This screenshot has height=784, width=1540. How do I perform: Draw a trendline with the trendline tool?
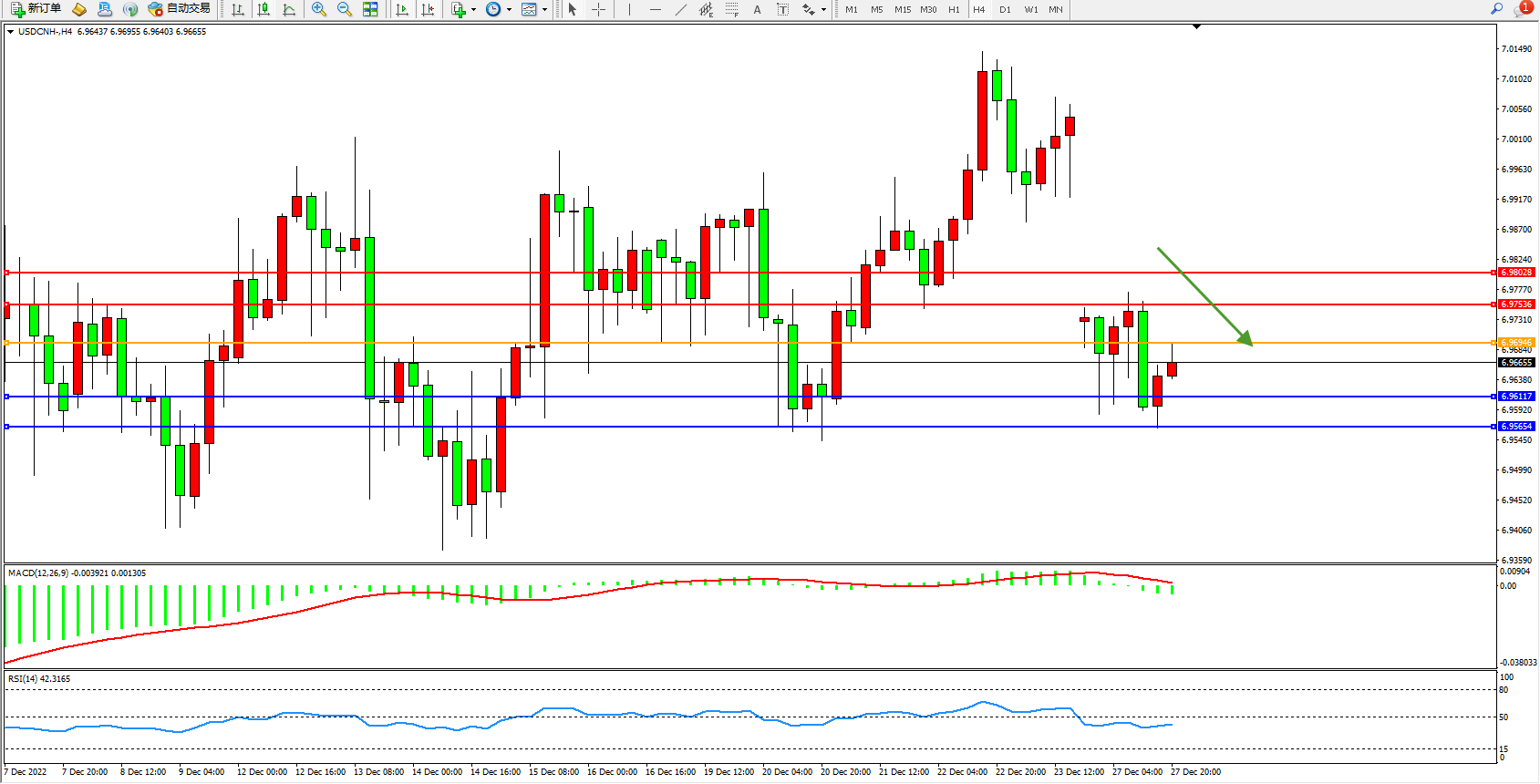[680, 9]
